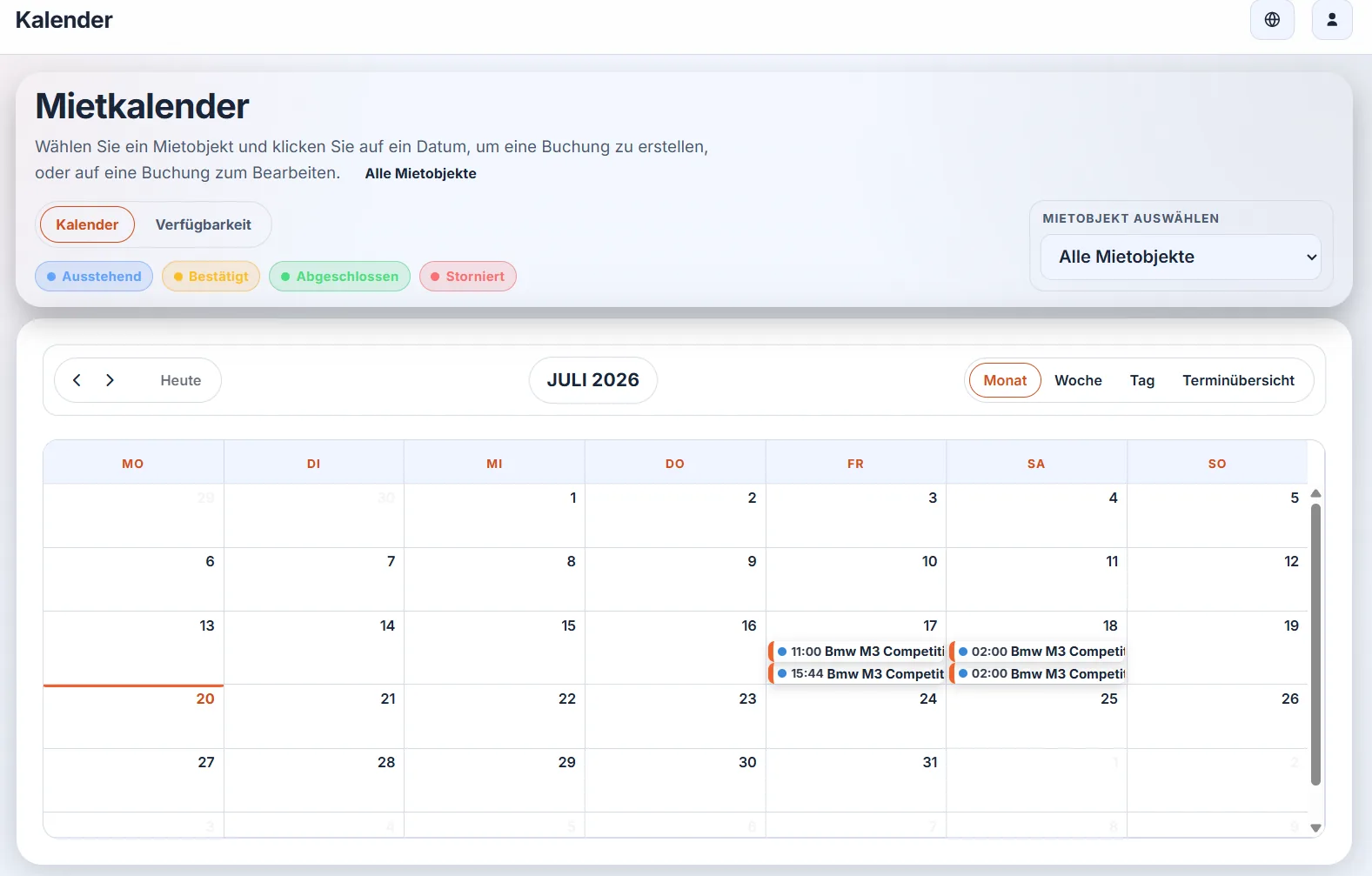The height and width of the screenshot is (876, 1372).
Task: Toggle the Ausstehend status filter
Action: (x=94, y=277)
